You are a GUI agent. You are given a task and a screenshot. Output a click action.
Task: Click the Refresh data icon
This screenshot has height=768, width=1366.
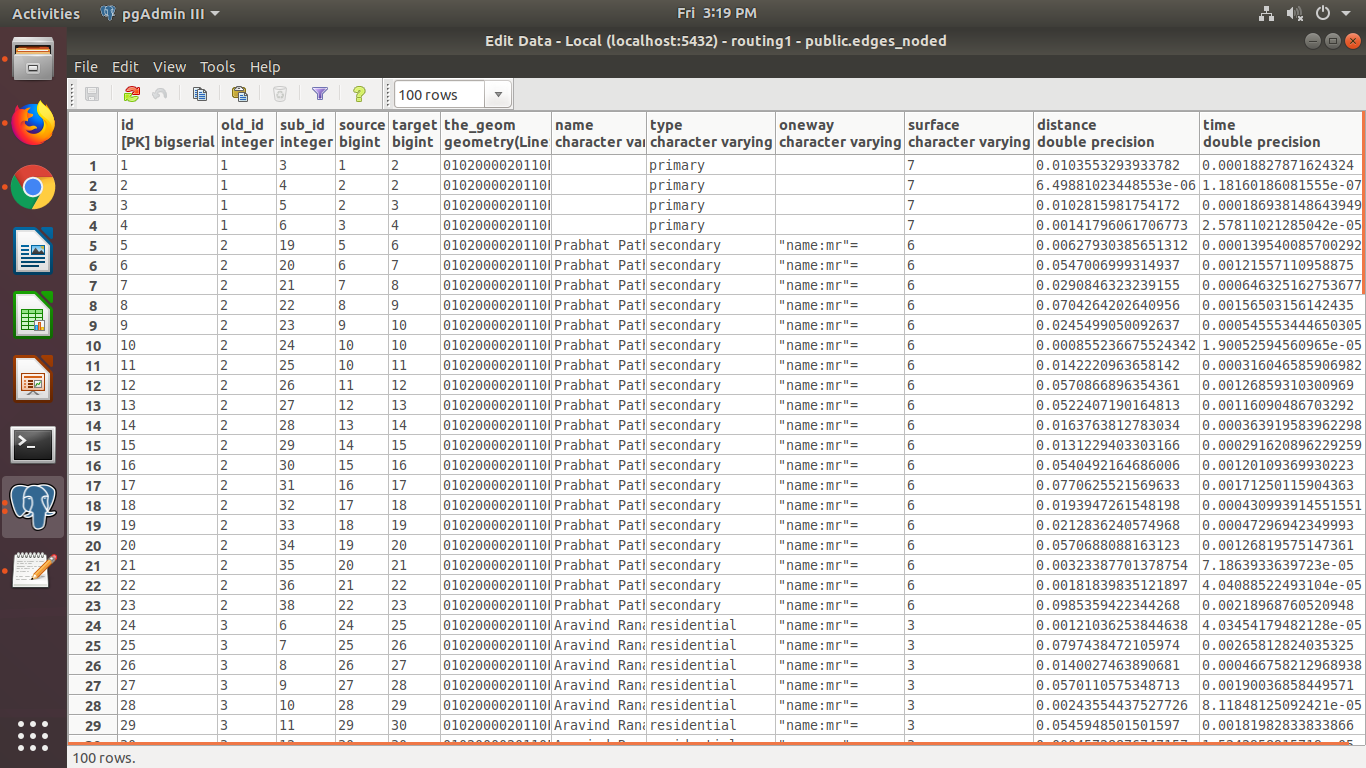(x=132, y=94)
